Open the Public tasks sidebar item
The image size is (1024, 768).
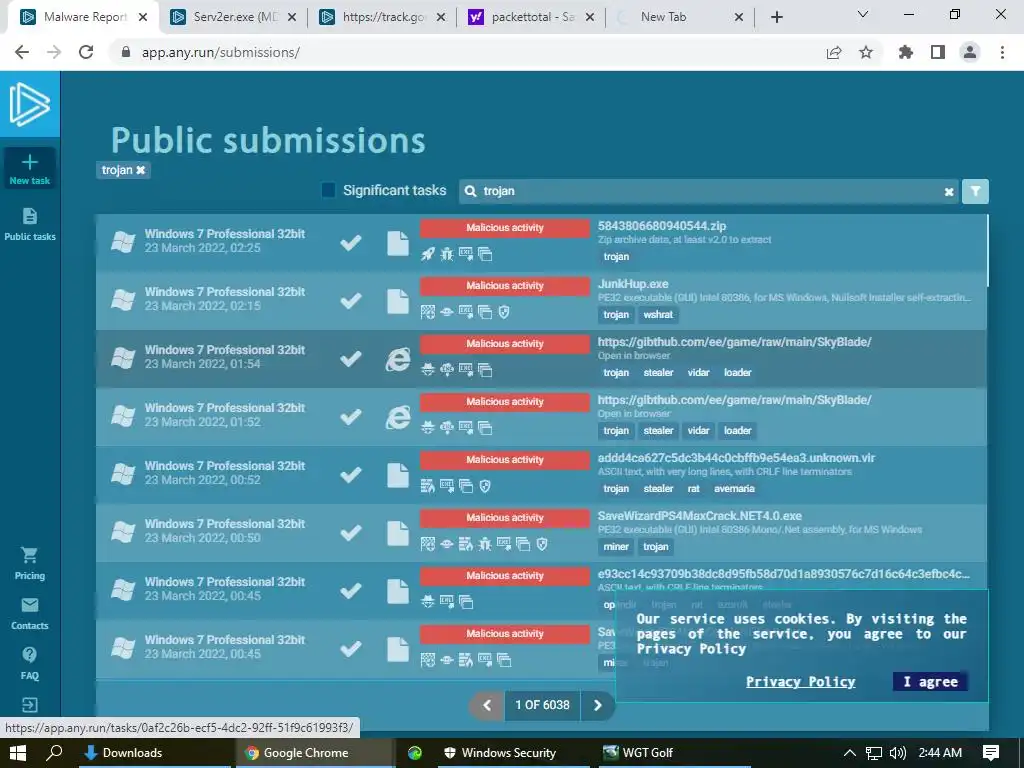click(x=29, y=224)
